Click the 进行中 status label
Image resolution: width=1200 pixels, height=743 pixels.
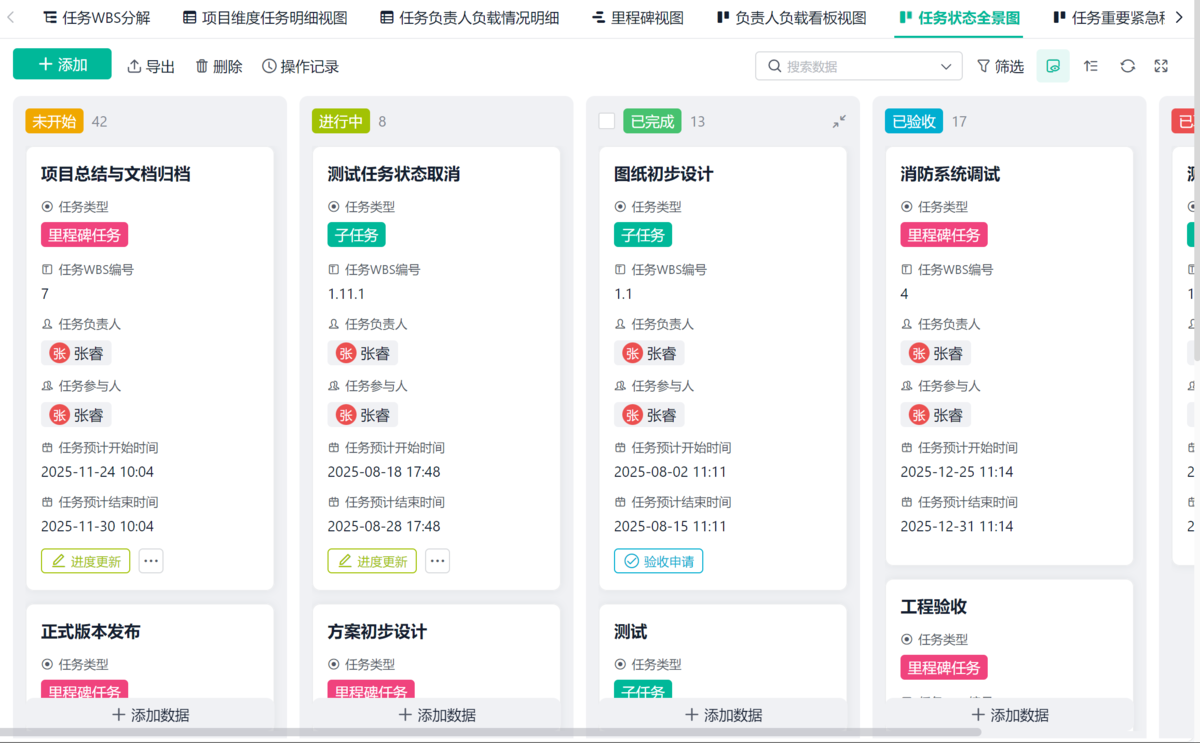coord(341,121)
